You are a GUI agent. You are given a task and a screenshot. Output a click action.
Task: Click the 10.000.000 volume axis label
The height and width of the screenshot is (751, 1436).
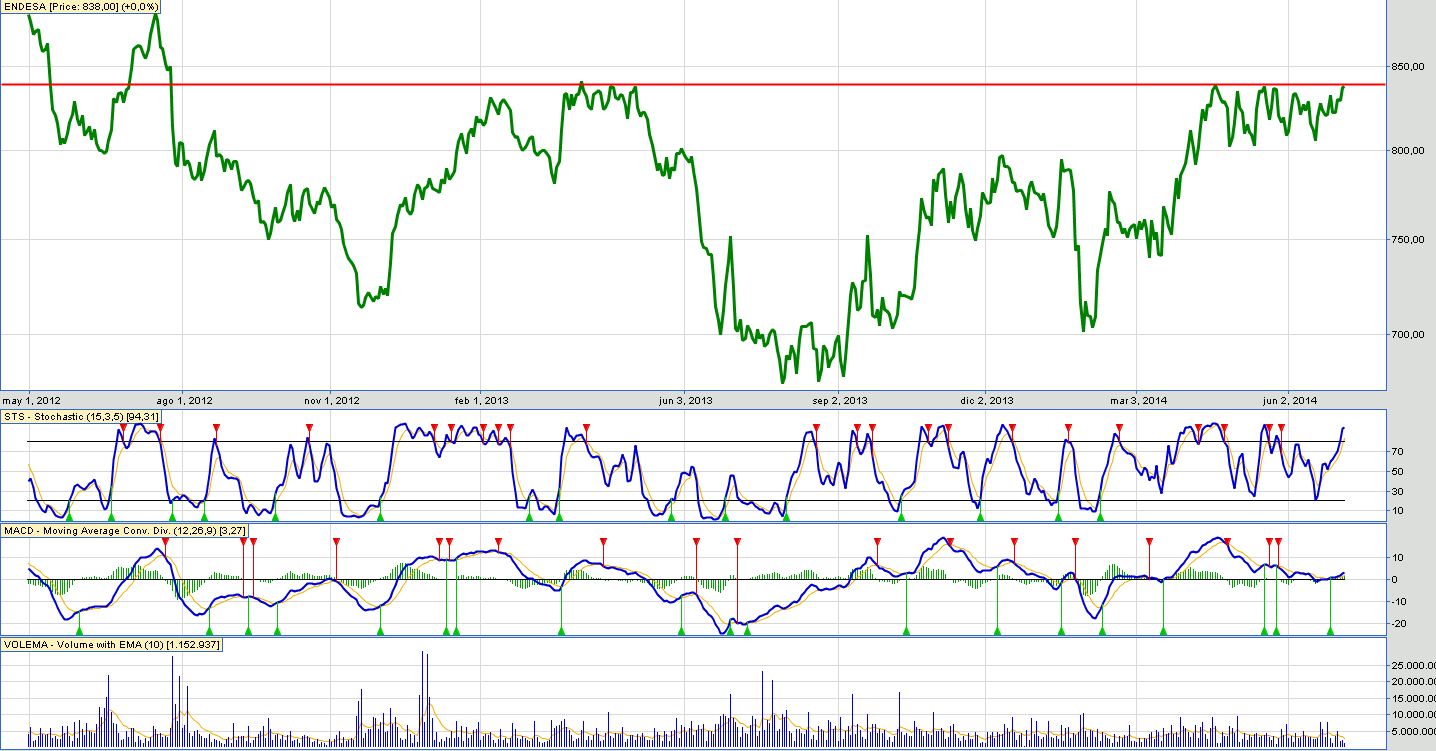1413,715
